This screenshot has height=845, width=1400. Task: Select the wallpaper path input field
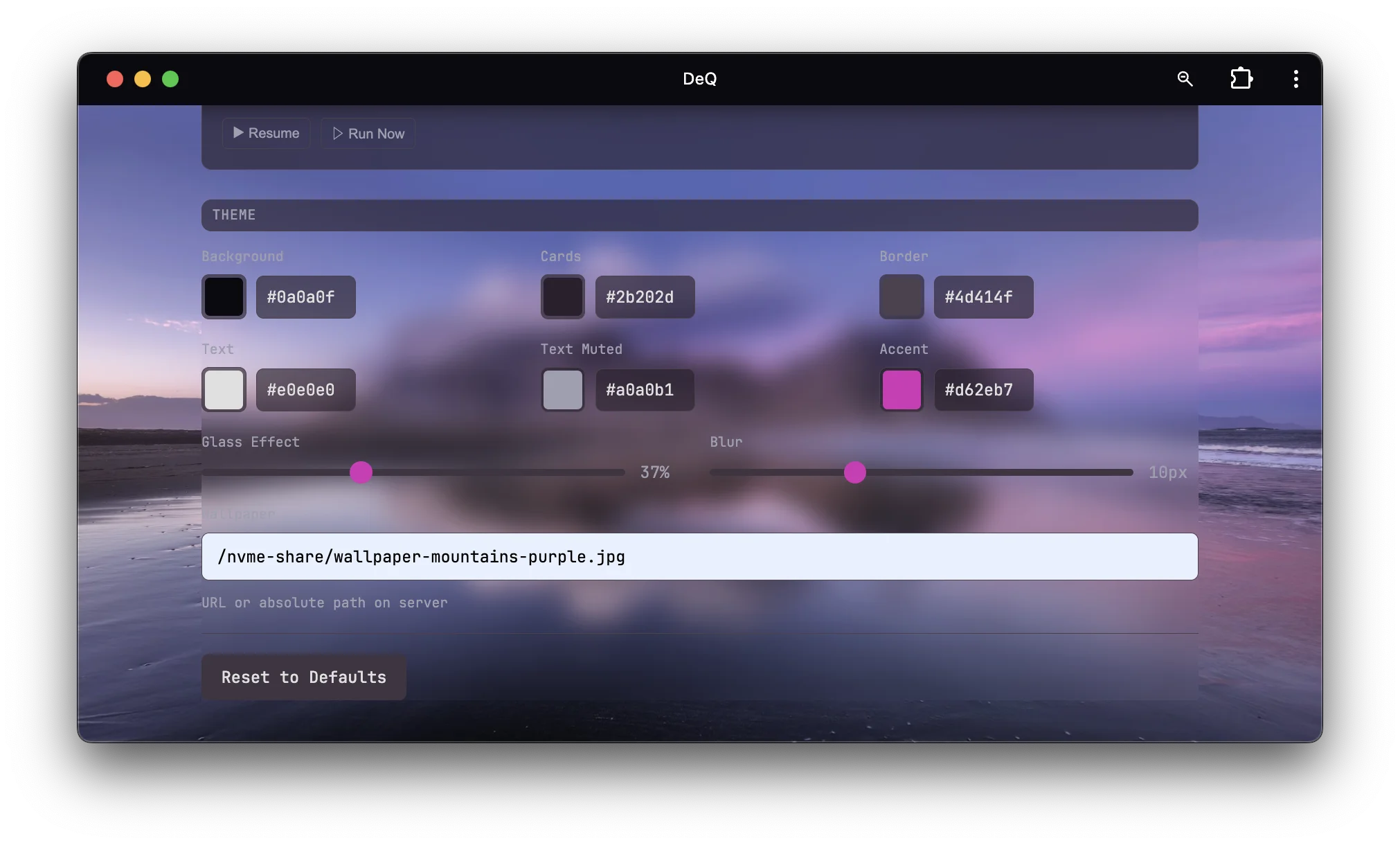pos(699,555)
